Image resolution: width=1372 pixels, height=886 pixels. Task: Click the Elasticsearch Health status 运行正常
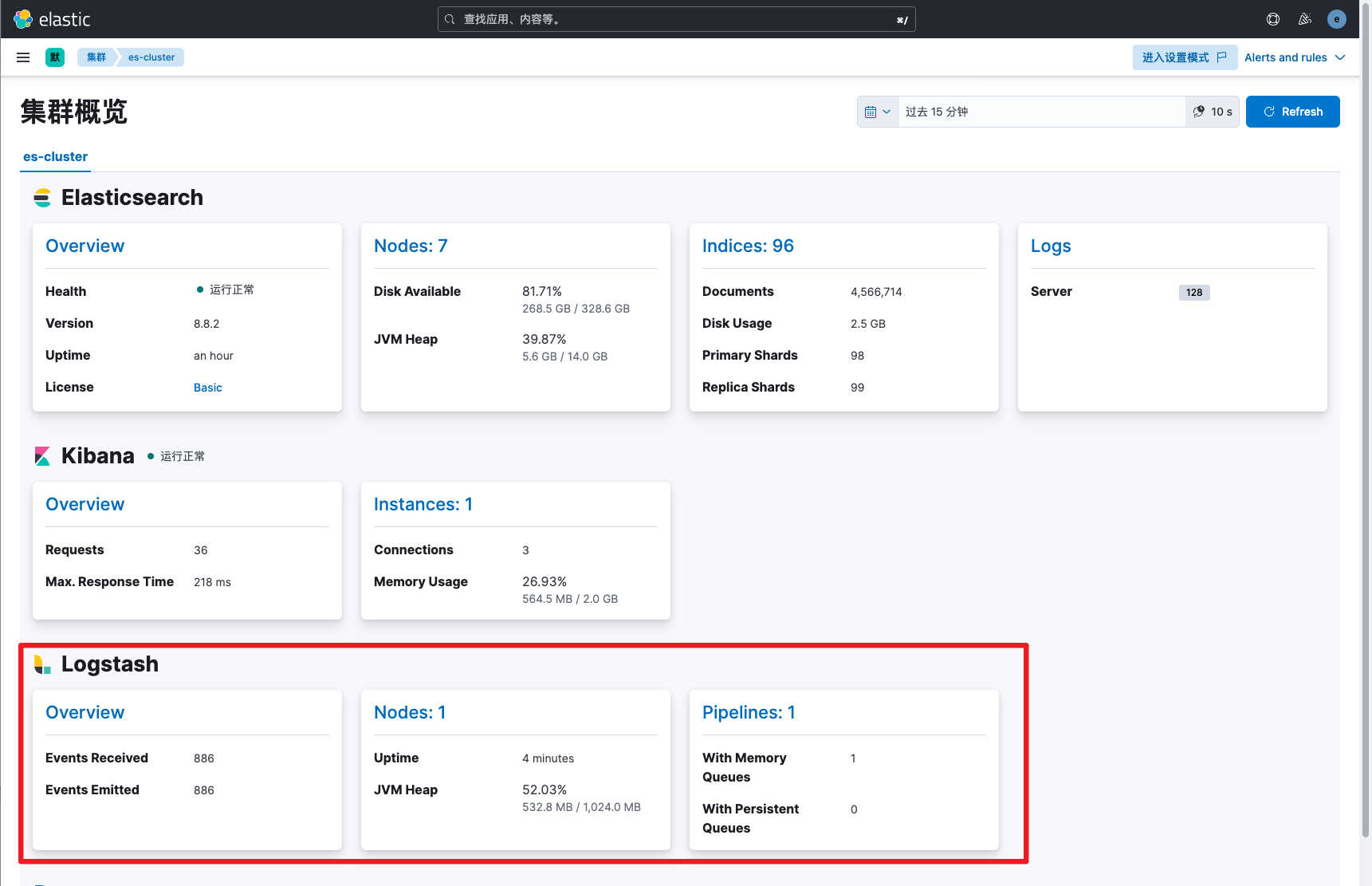[x=226, y=289]
